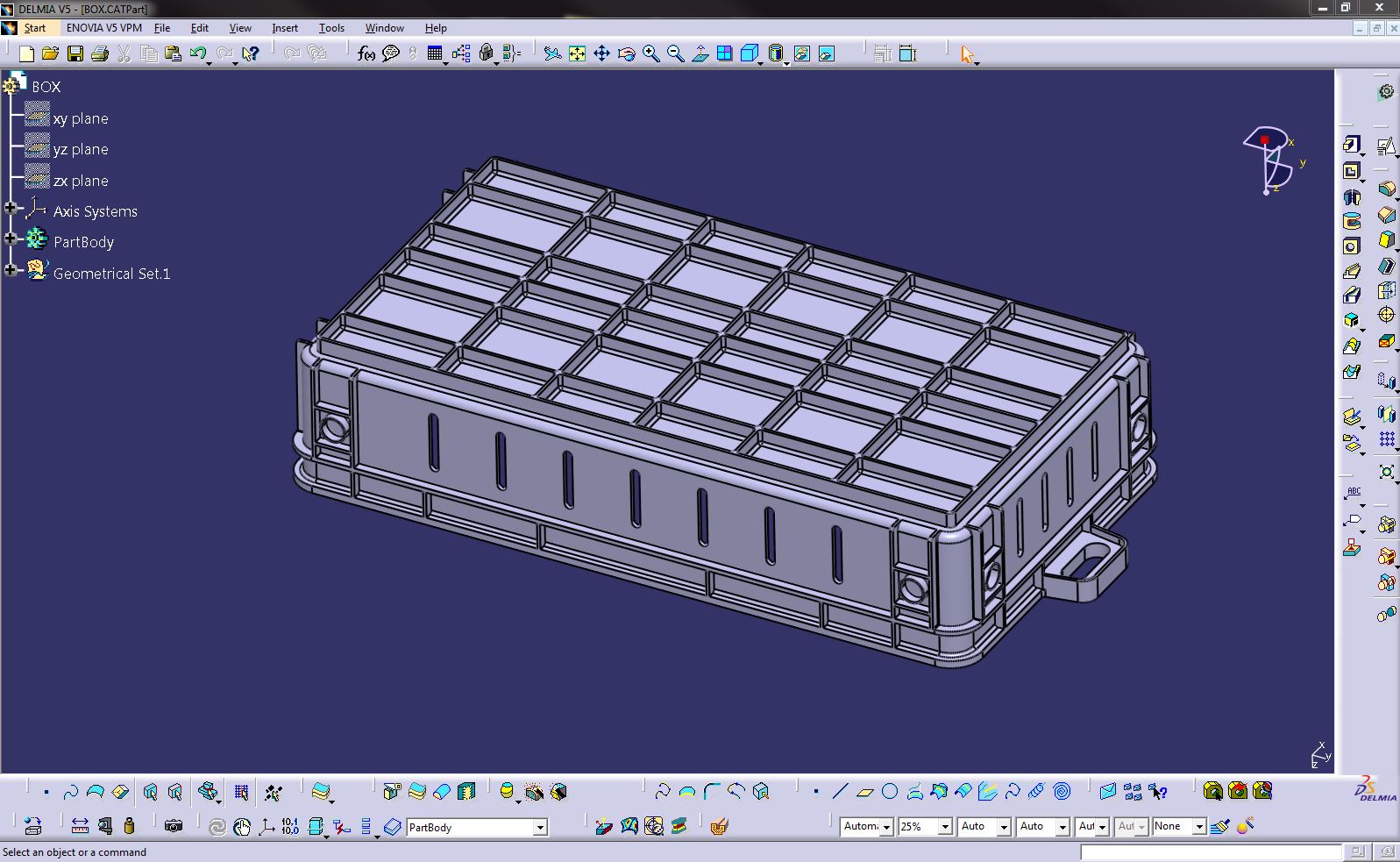Select zx plane in the tree
The image size is (1400, 862).
tap(81, 181)
